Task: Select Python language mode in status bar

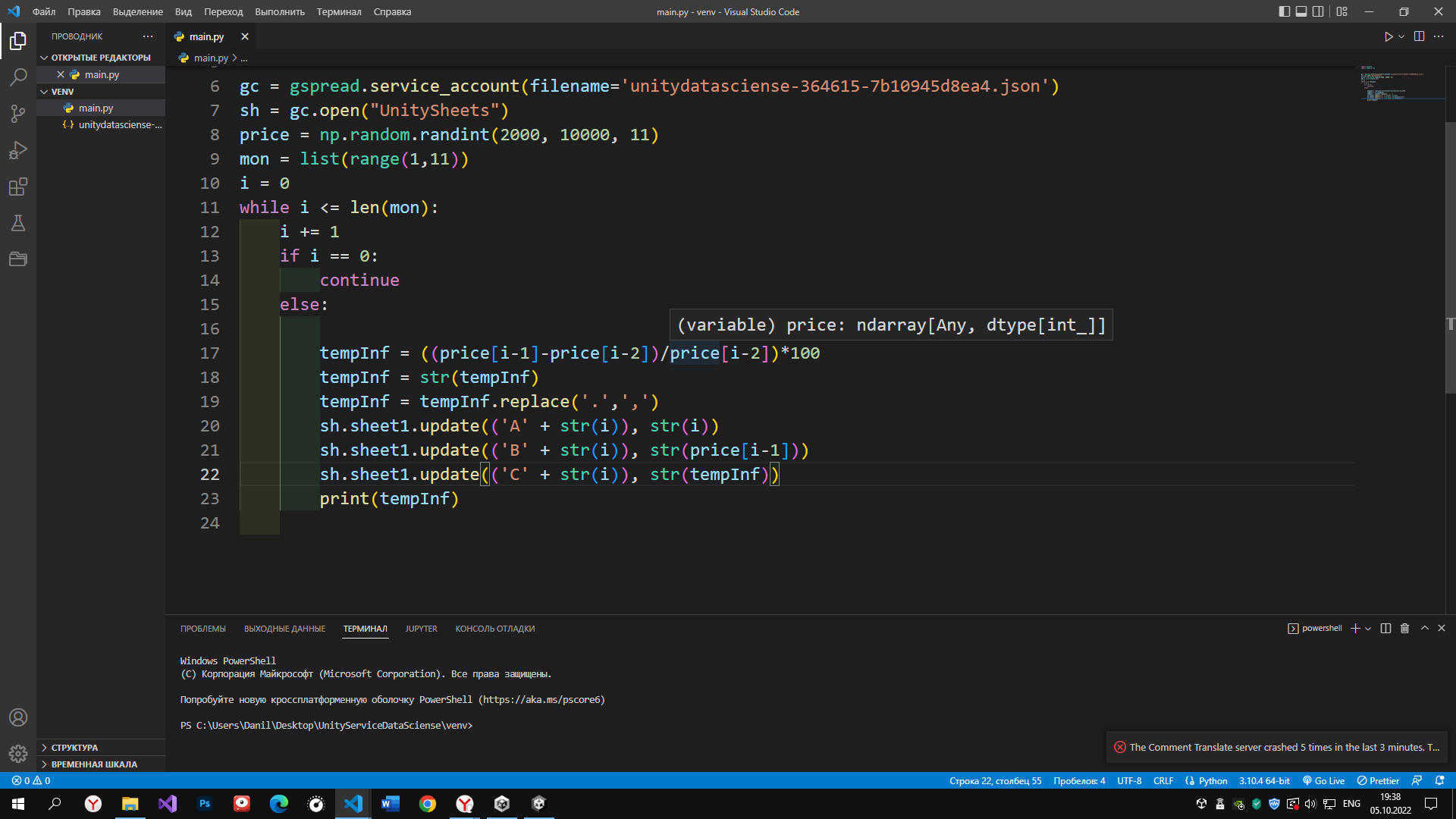Action: coord(1213,780)
